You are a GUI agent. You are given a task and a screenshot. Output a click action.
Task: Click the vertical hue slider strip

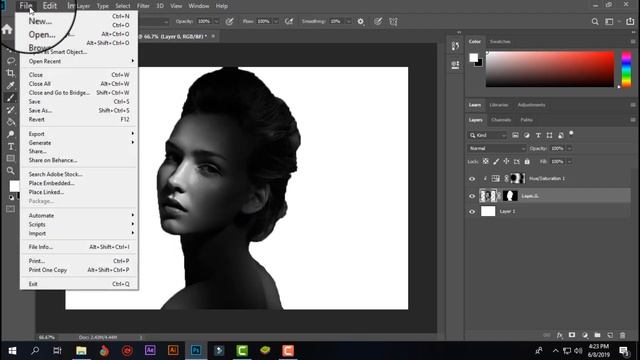pyautogui.click(x=626, y=69)
